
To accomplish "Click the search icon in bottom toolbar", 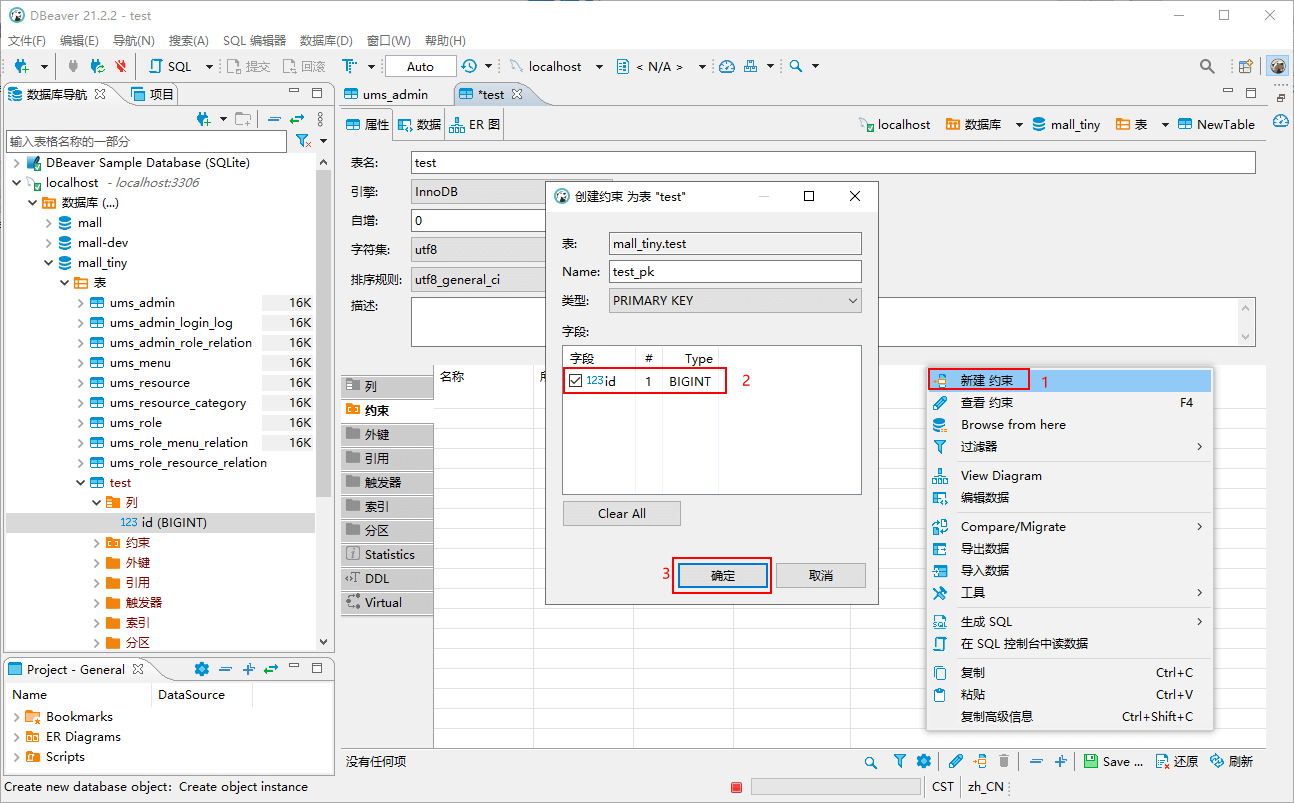I will [871, 761].
